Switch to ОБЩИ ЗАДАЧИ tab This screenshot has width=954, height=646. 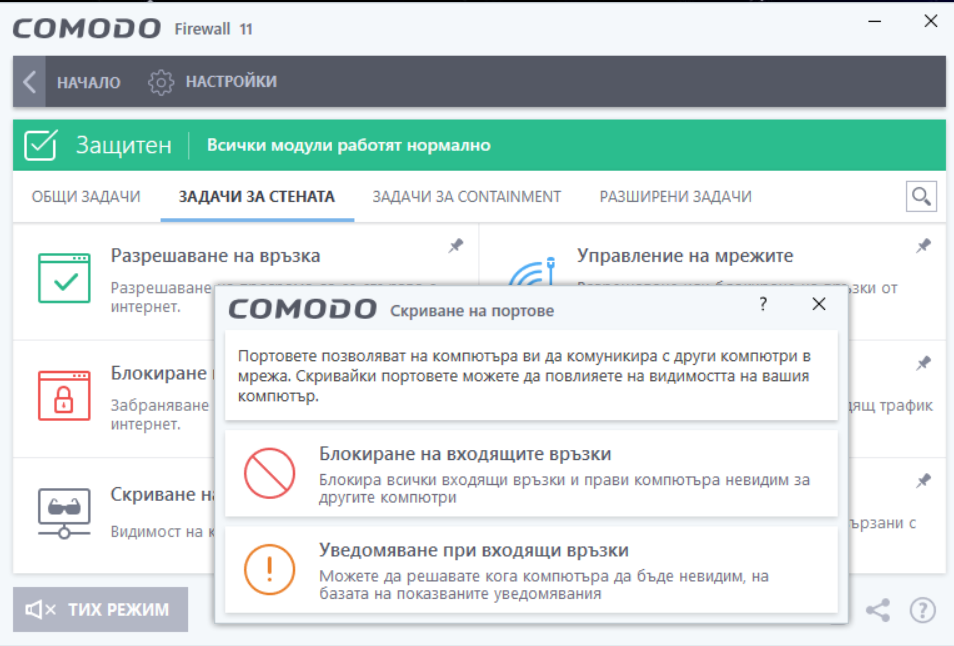pos(86,196)
